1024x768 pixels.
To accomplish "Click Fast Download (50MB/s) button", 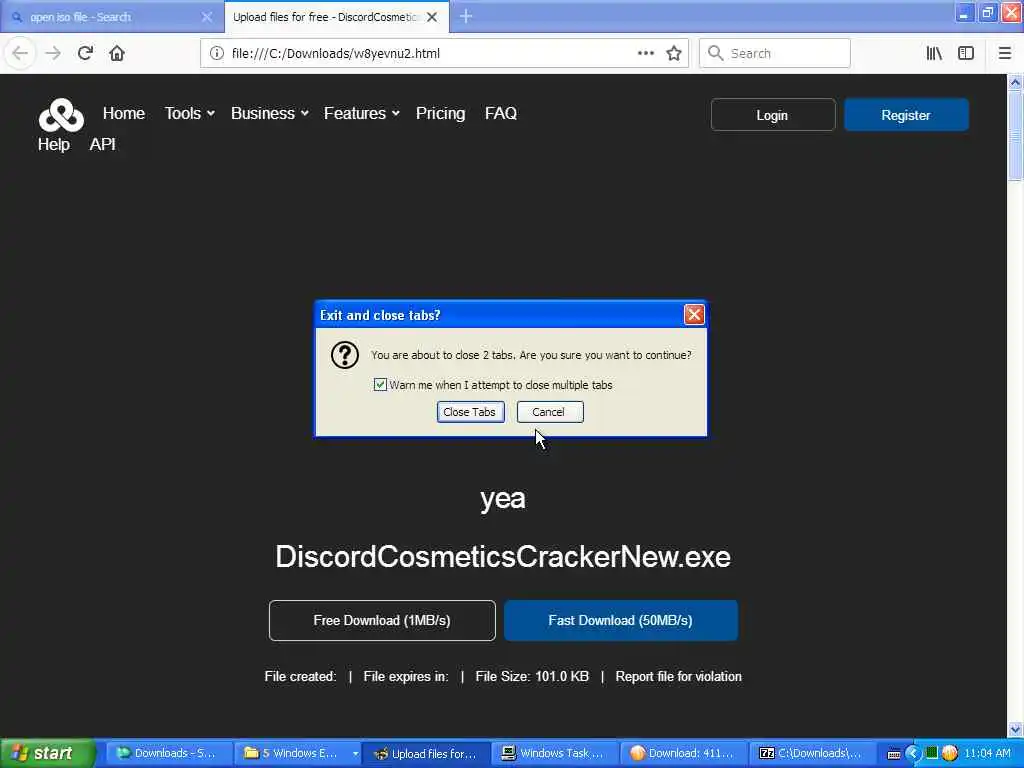I will click(x=620, y=620).
